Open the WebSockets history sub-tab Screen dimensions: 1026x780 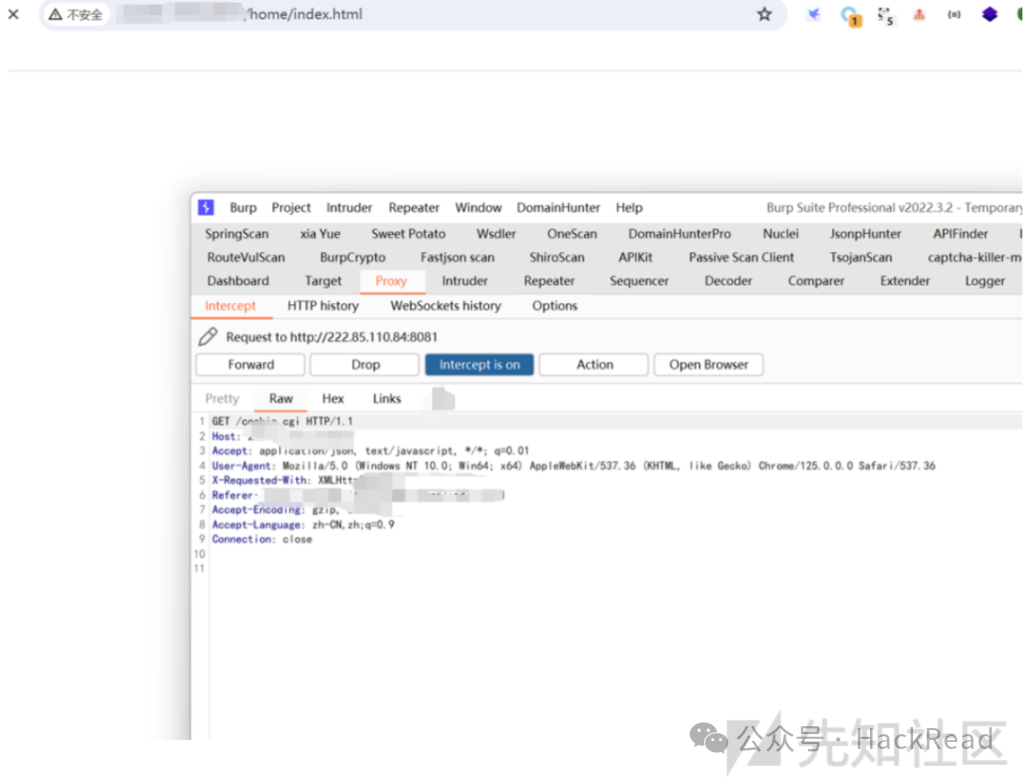pos(446,306)
